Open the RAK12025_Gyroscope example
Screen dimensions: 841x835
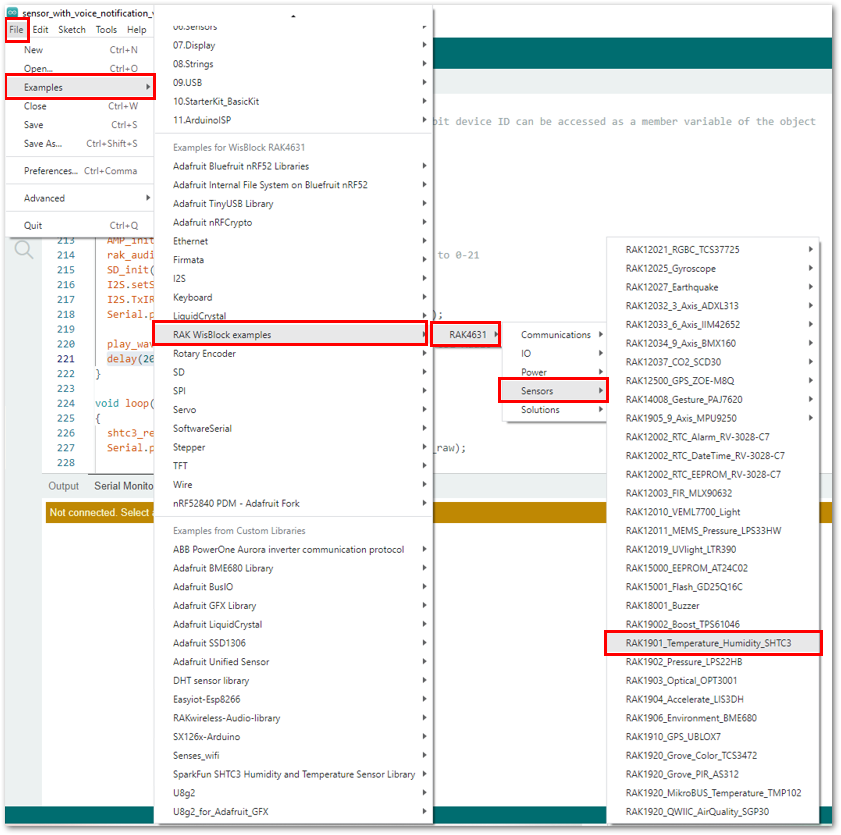[x=672, y=268]
